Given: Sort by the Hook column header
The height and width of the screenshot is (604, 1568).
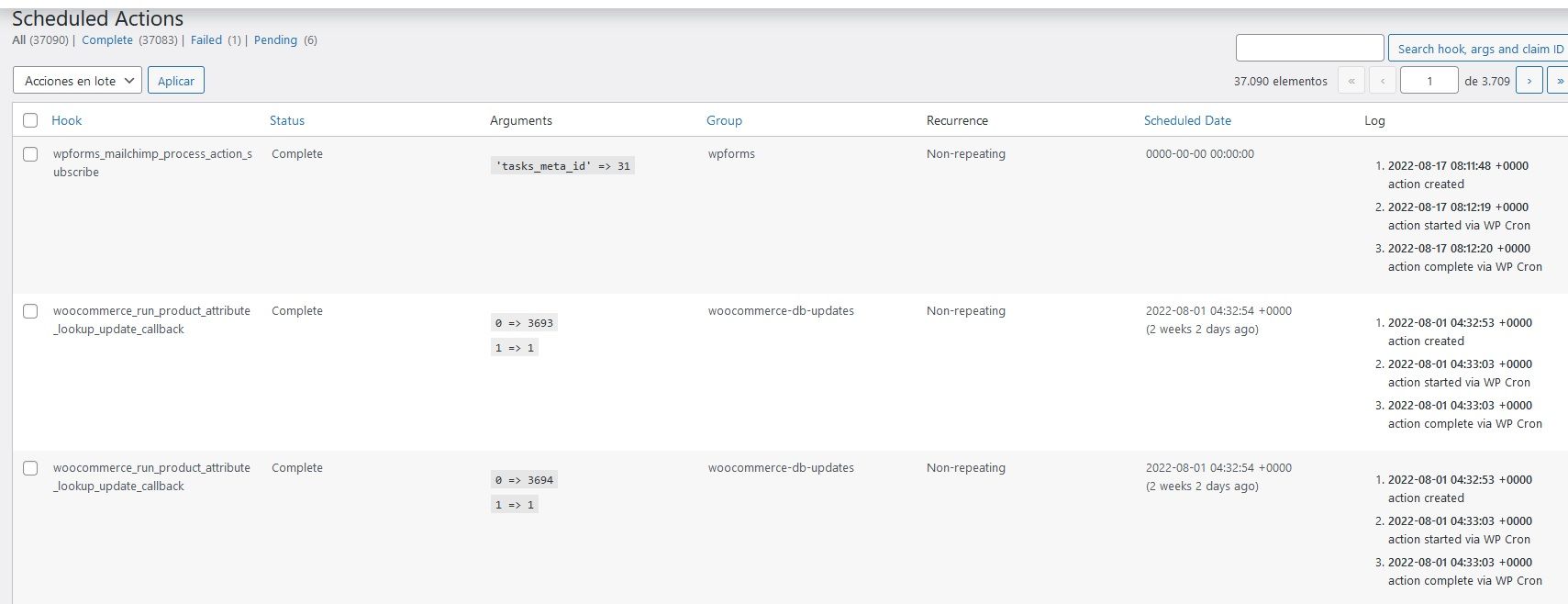Looking at the screenshot, I should click(x=66, y=120).
